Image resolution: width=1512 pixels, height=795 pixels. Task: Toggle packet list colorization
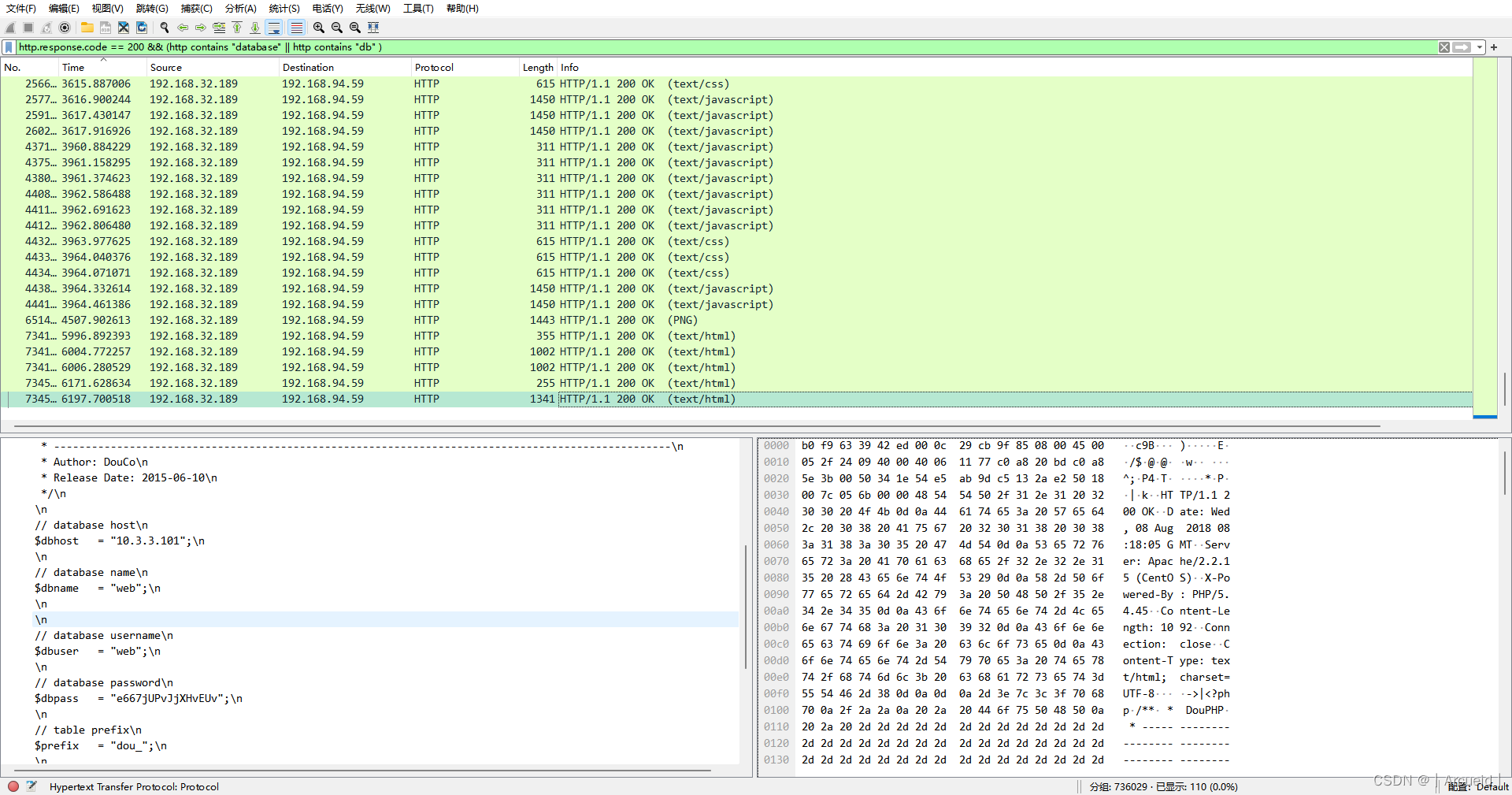pos(296,28)
